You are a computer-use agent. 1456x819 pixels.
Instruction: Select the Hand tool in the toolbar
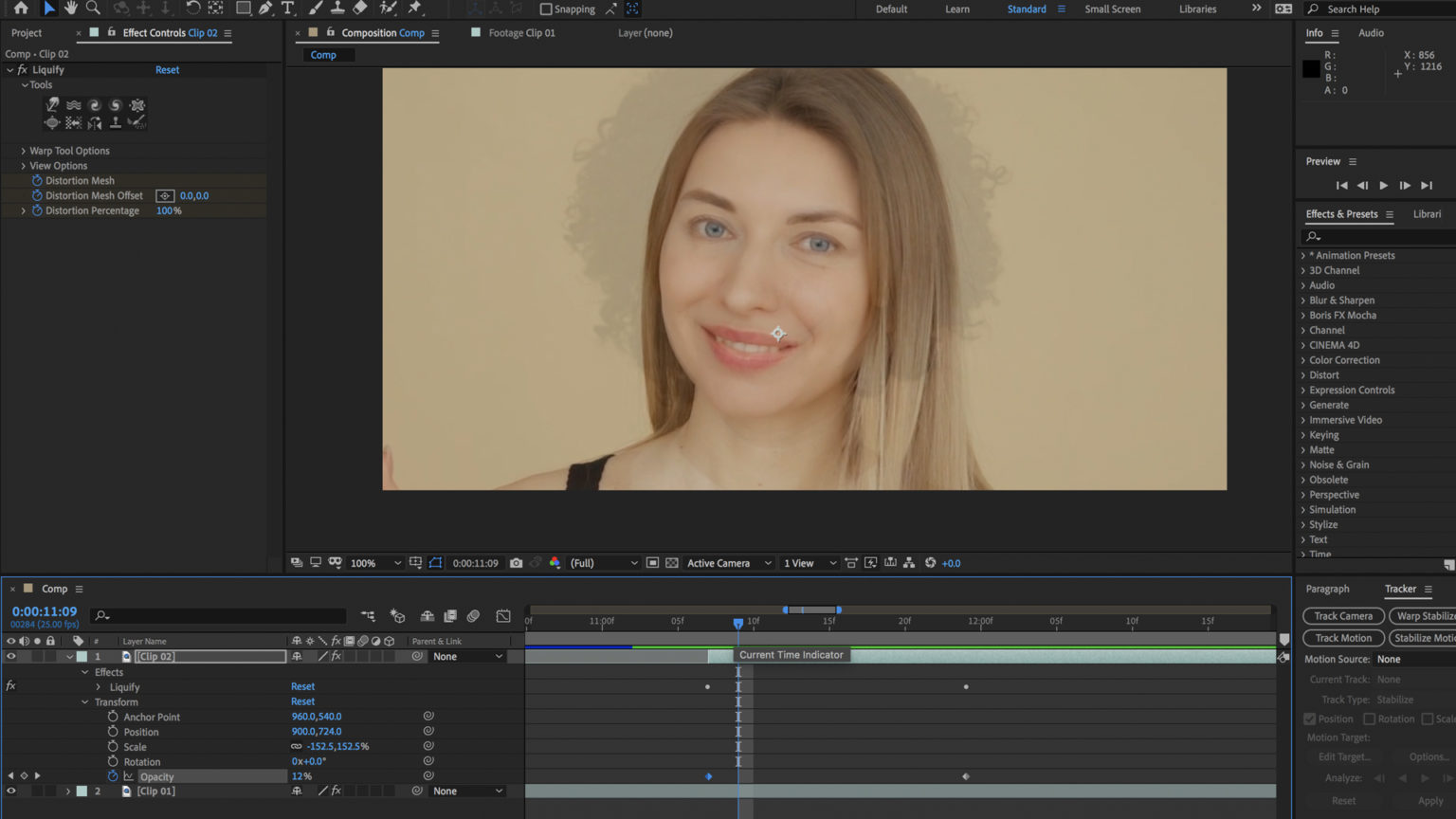click(70, 9)
